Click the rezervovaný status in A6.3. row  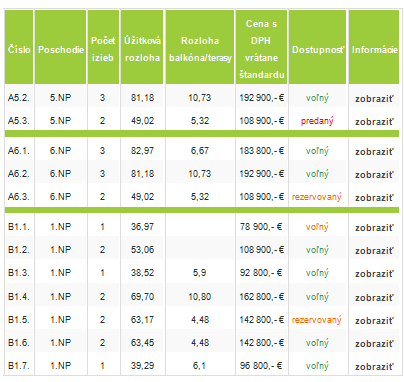point(317,197)
